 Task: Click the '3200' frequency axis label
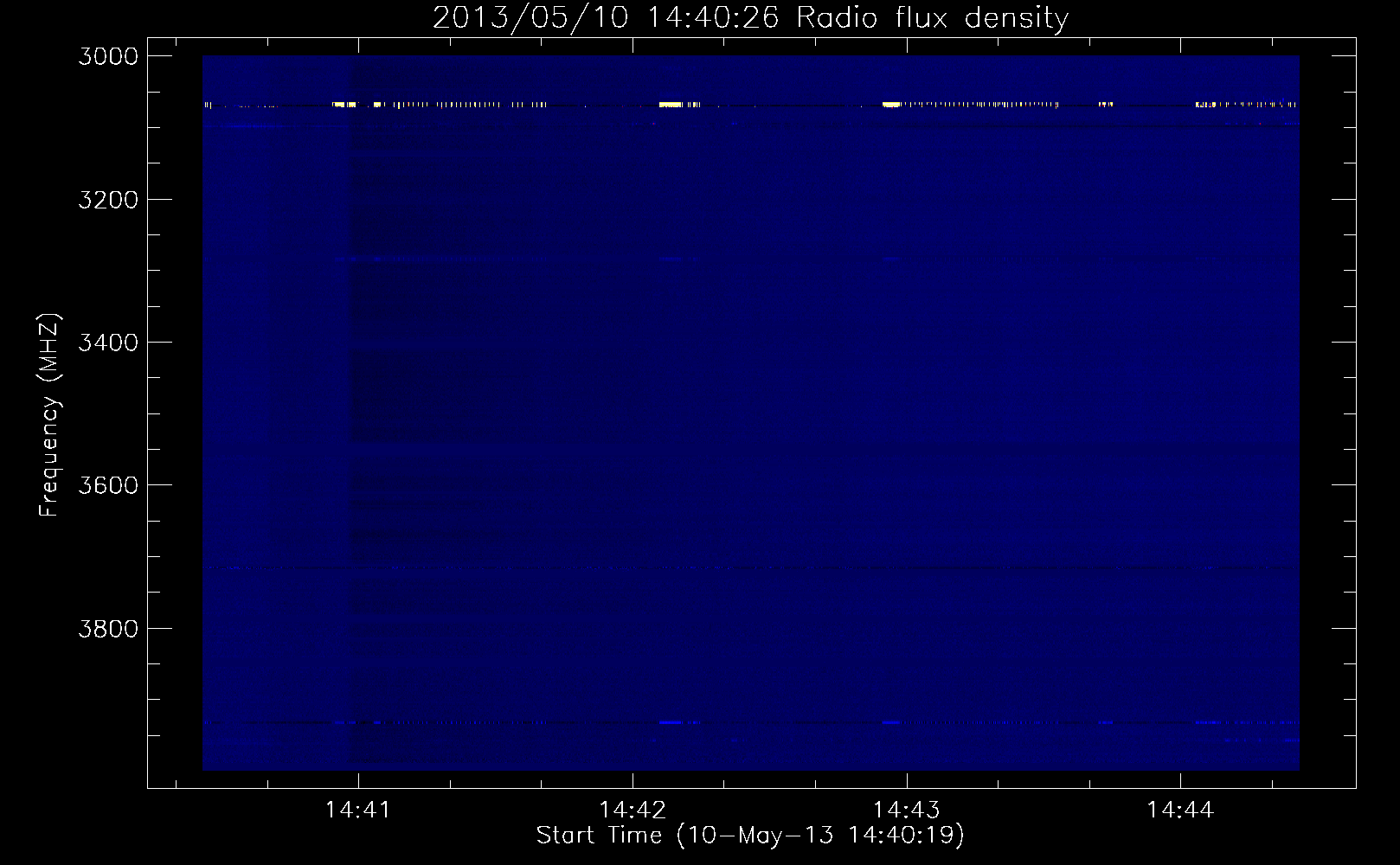pos(108,199)
